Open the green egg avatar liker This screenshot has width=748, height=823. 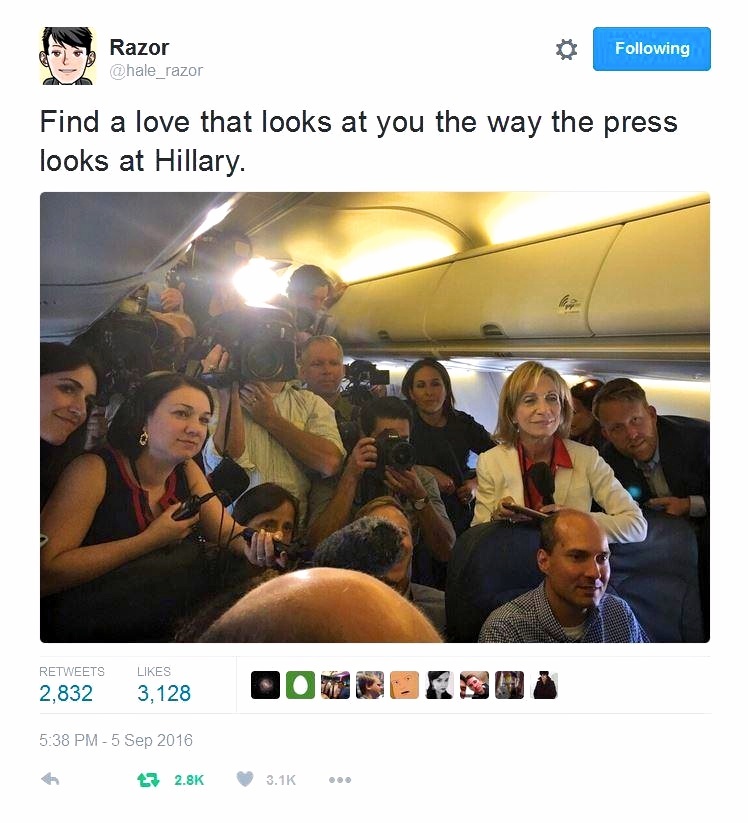pyautogui.click(x=300, y=685)
